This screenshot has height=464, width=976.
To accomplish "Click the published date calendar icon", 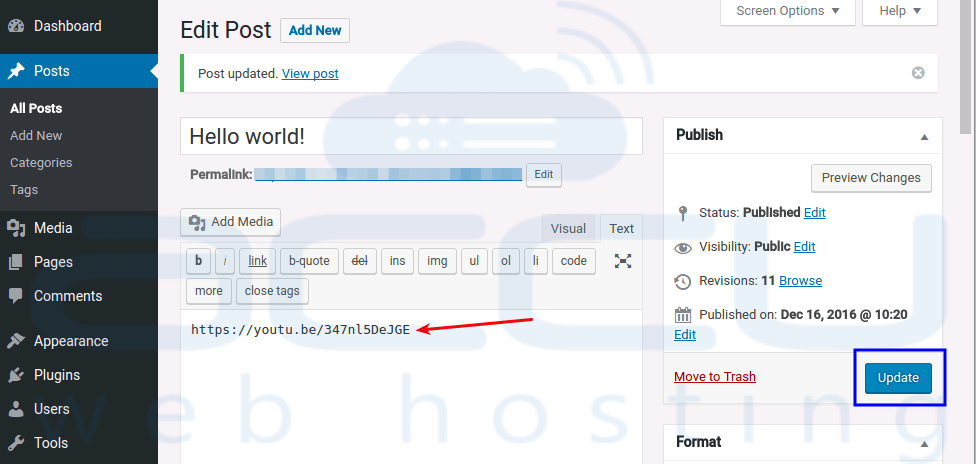I will point(683,315).
